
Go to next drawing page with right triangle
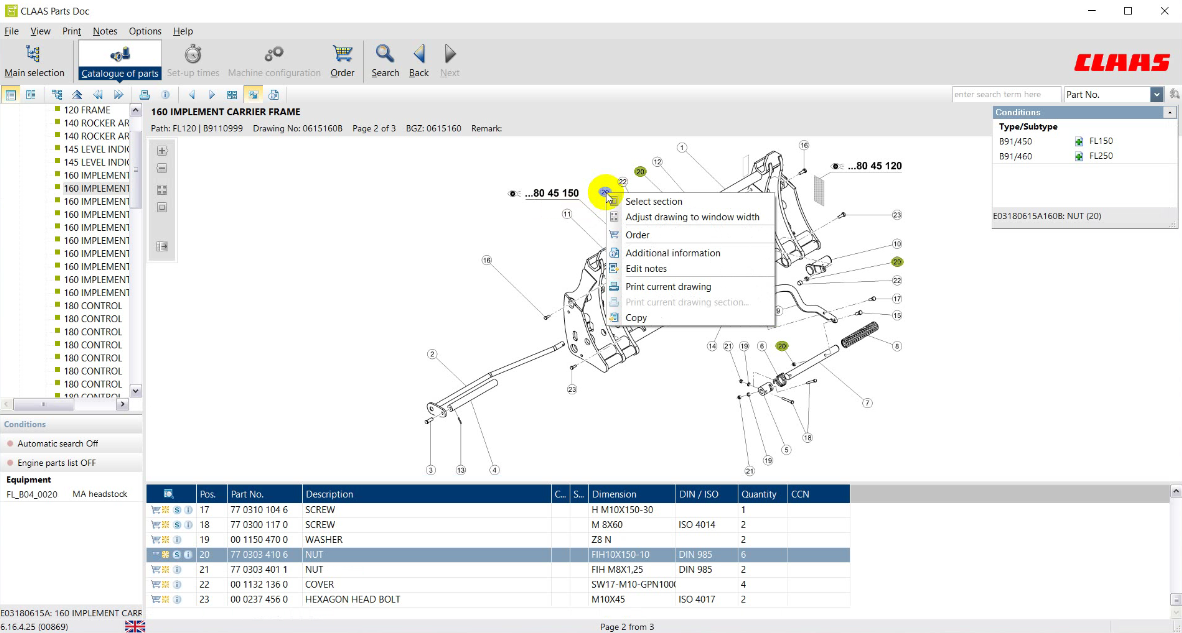coord(212,95)
